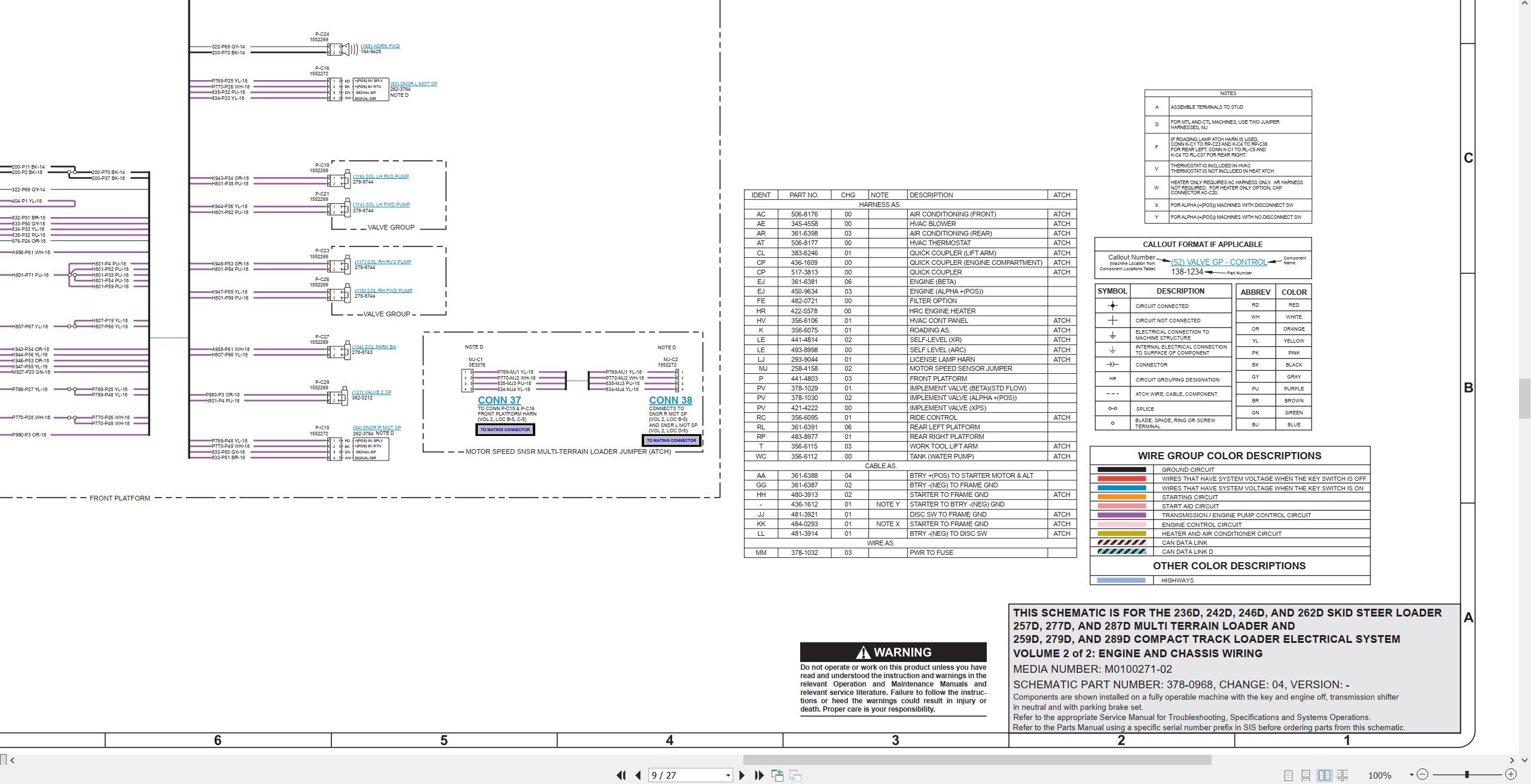Click PWR TO FUSE description
The width and height of the screenshot is (1531, 784).
(x=931, y=553)
